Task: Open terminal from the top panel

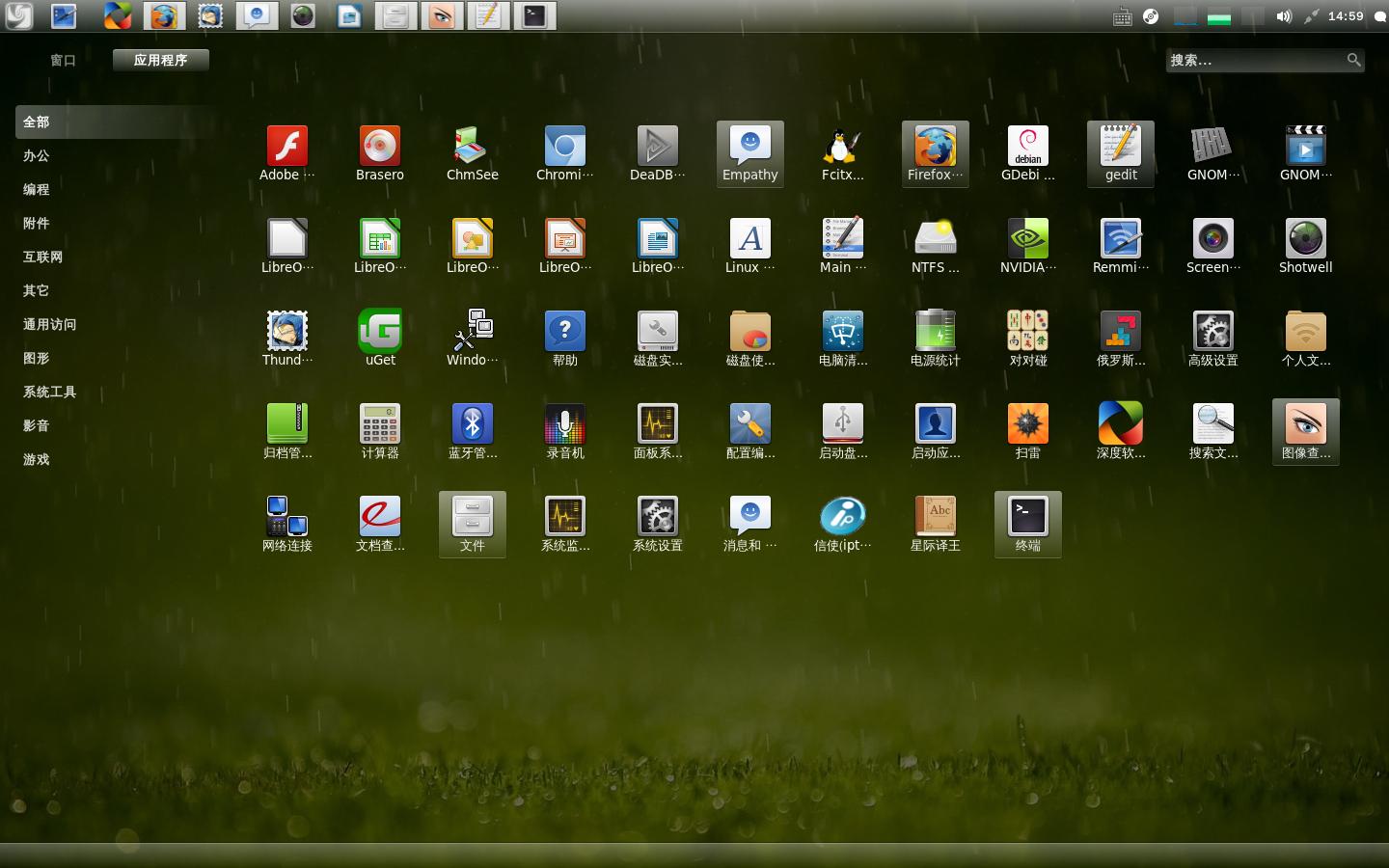Action: 534,15
